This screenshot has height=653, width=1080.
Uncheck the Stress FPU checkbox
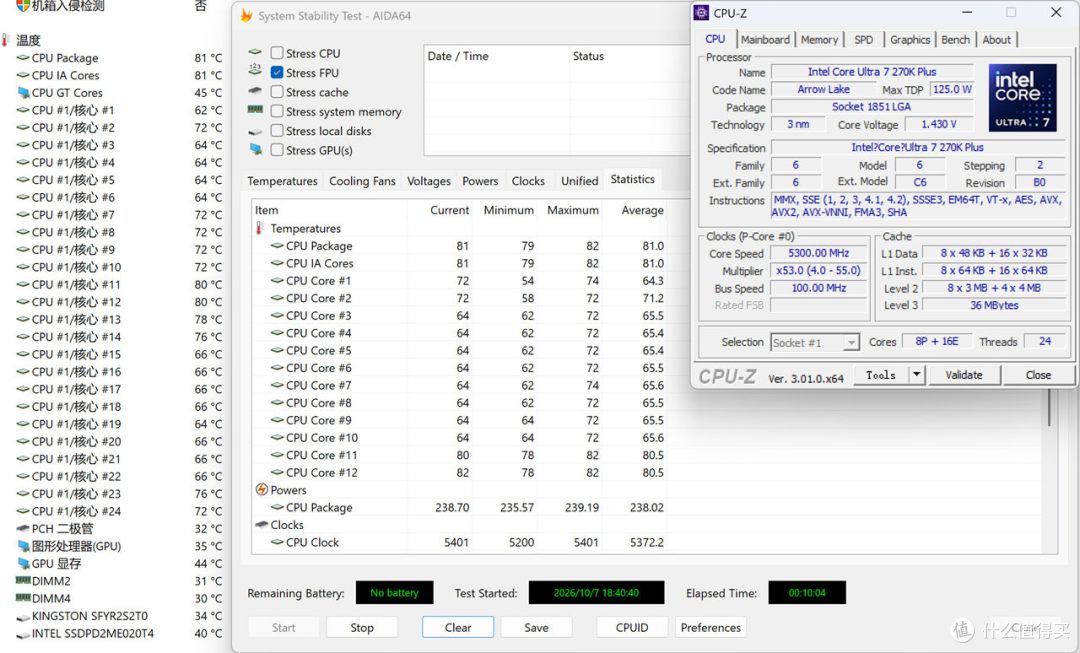[x=277, y=72]
